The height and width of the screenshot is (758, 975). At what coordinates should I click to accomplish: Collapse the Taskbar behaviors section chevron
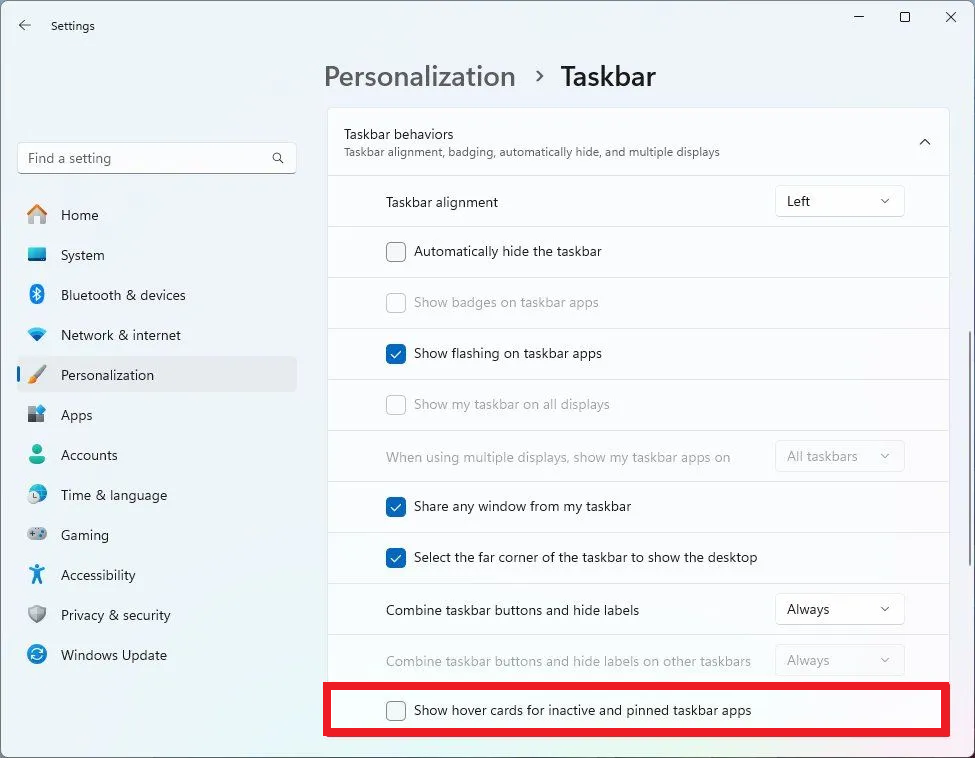(x=925, y=142)
